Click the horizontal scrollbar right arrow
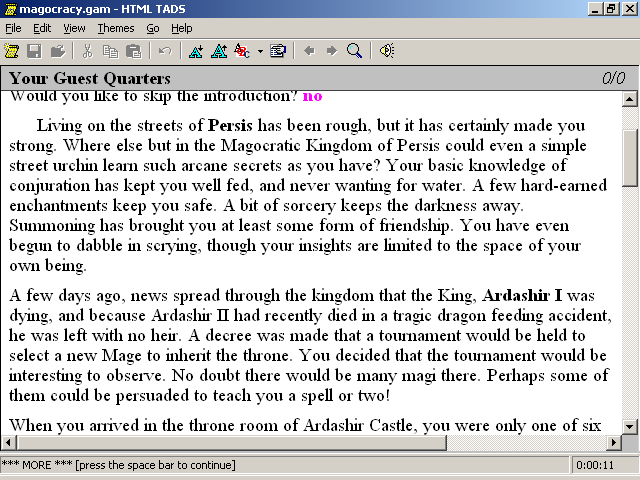 614,442
